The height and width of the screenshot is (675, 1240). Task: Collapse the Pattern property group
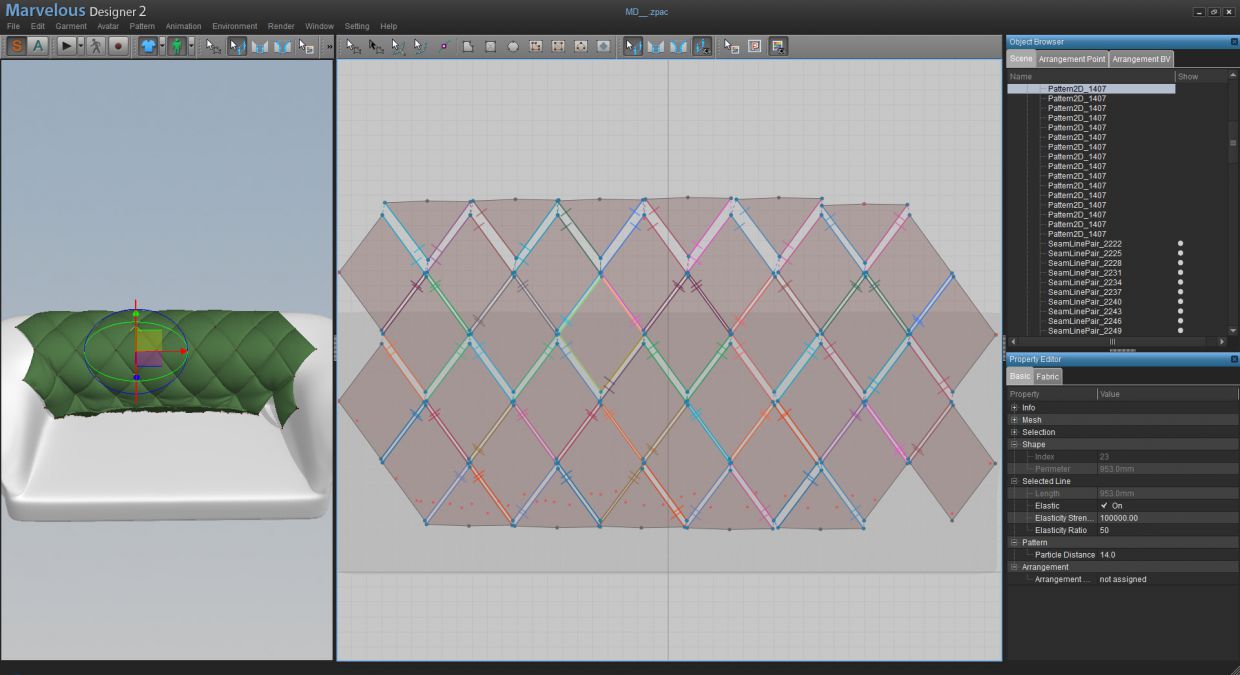[1014, 542]
